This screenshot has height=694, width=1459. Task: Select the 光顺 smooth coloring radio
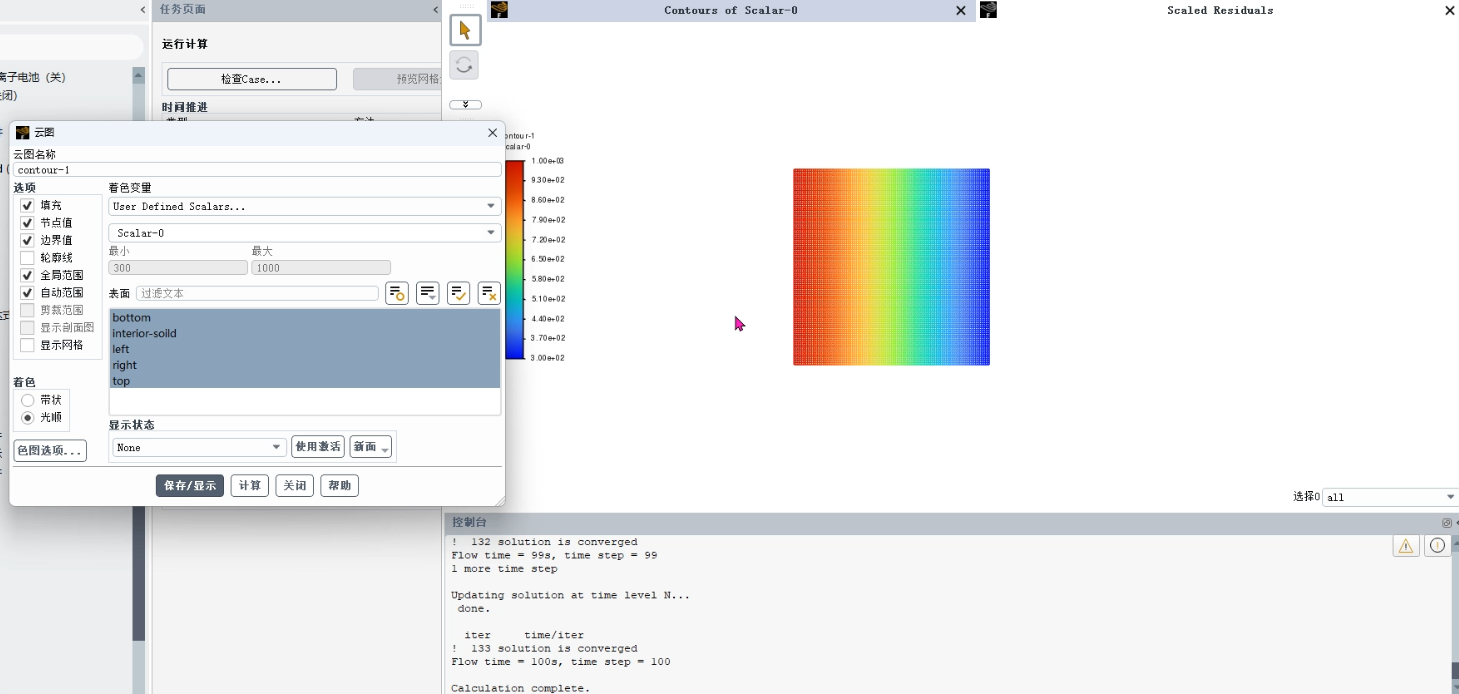28,417
